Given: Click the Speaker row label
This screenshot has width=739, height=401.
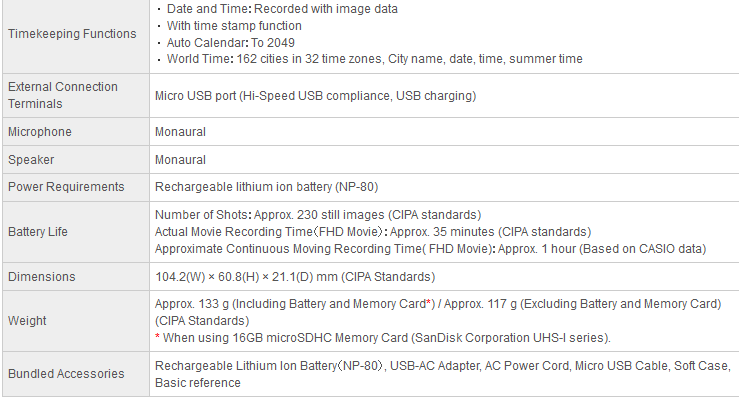Looking at the screenshot, I should point(31,160).
